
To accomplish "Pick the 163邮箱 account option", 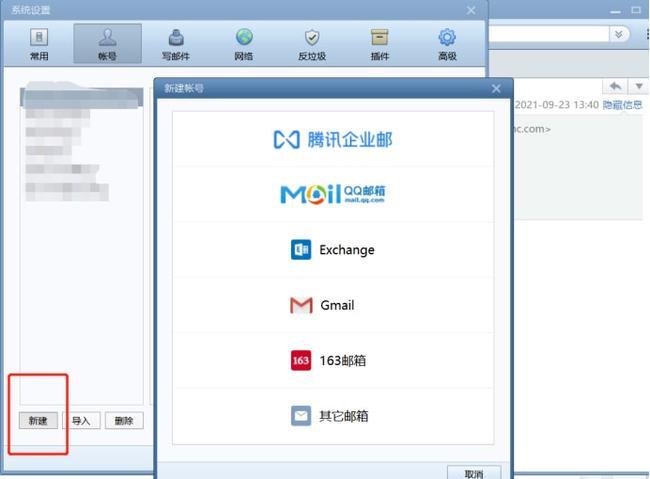I will coord(333,360).
